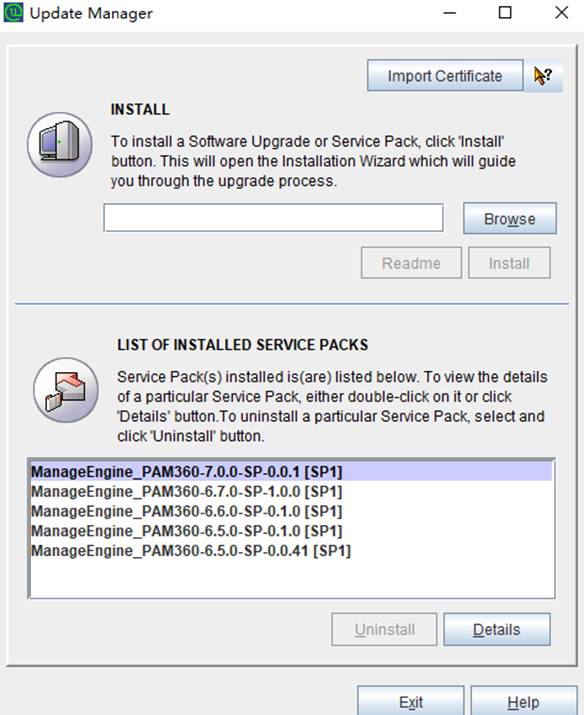The height and width of the screenshot is (715, 584).
Task: Maximize the Update Manager window
Action: point(505,13)
